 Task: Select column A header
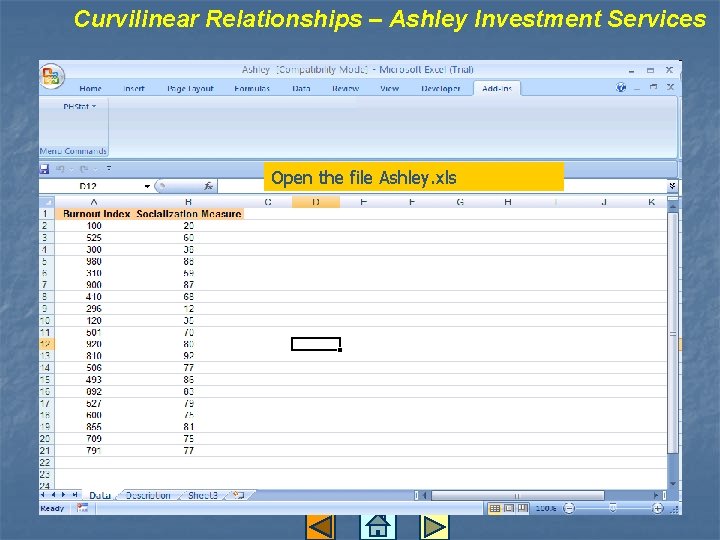pos(94,202)
